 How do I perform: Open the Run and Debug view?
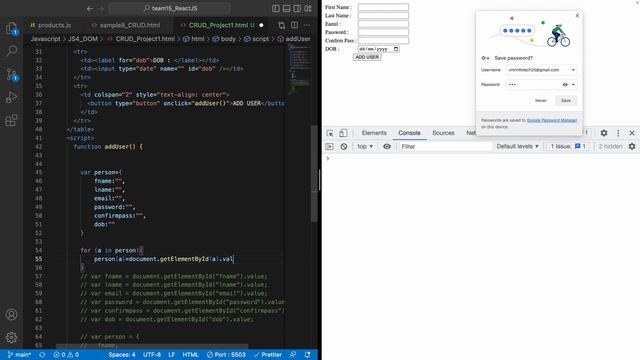click(11, 97)
